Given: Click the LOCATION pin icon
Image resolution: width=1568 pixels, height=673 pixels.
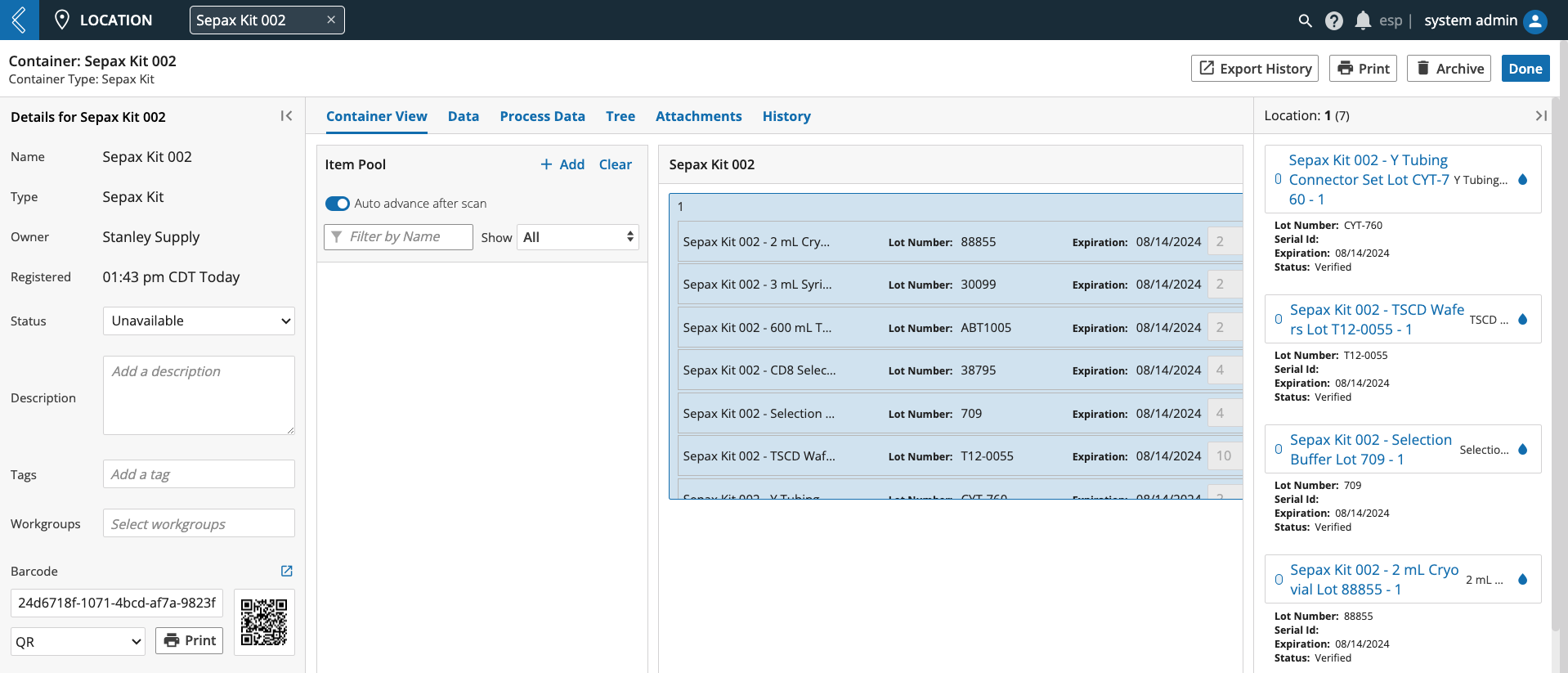Looking at the screenshot, I should coord(62,20).
